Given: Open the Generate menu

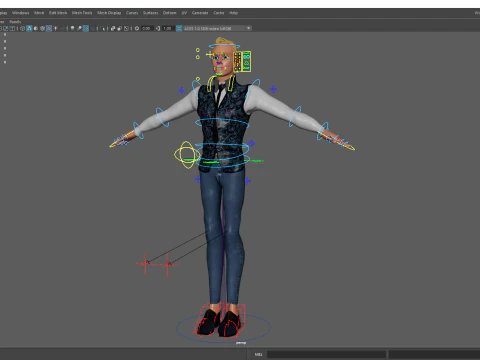Looking at the screenshot, I should 200,13.
